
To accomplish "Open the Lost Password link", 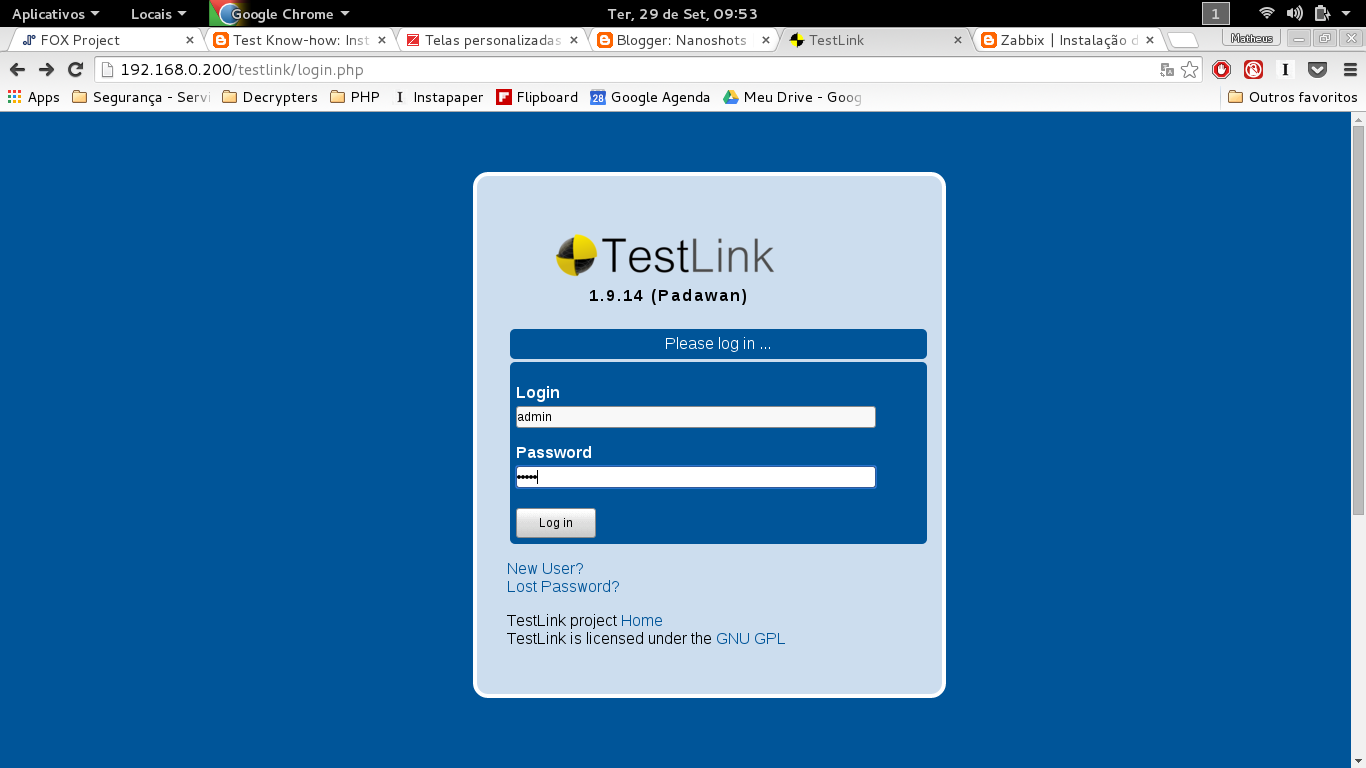I will click(562, 587).
